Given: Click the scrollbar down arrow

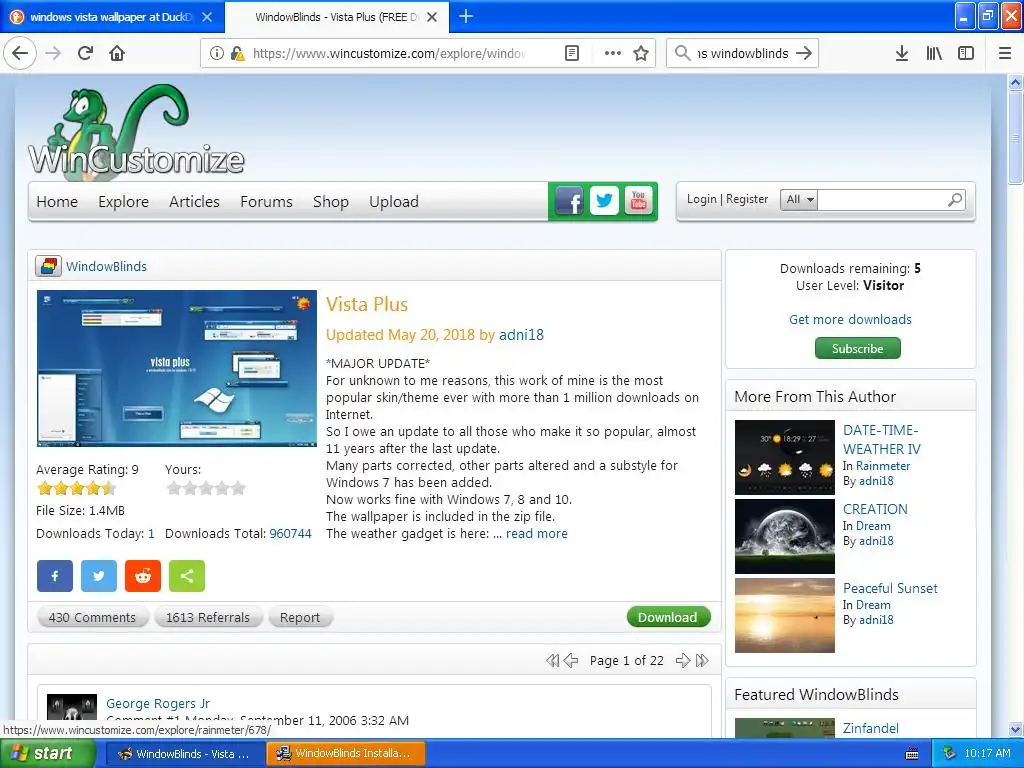Looking at the screenshot, I should click(1015, 729).
